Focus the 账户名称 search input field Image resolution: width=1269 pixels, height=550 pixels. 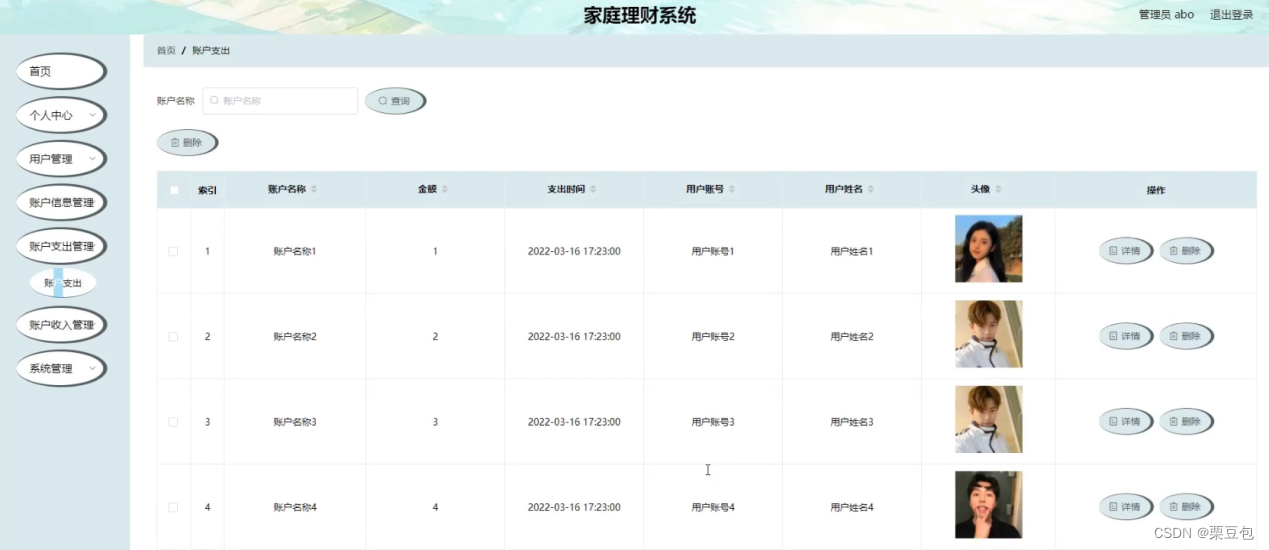click(x=280, y=101)
